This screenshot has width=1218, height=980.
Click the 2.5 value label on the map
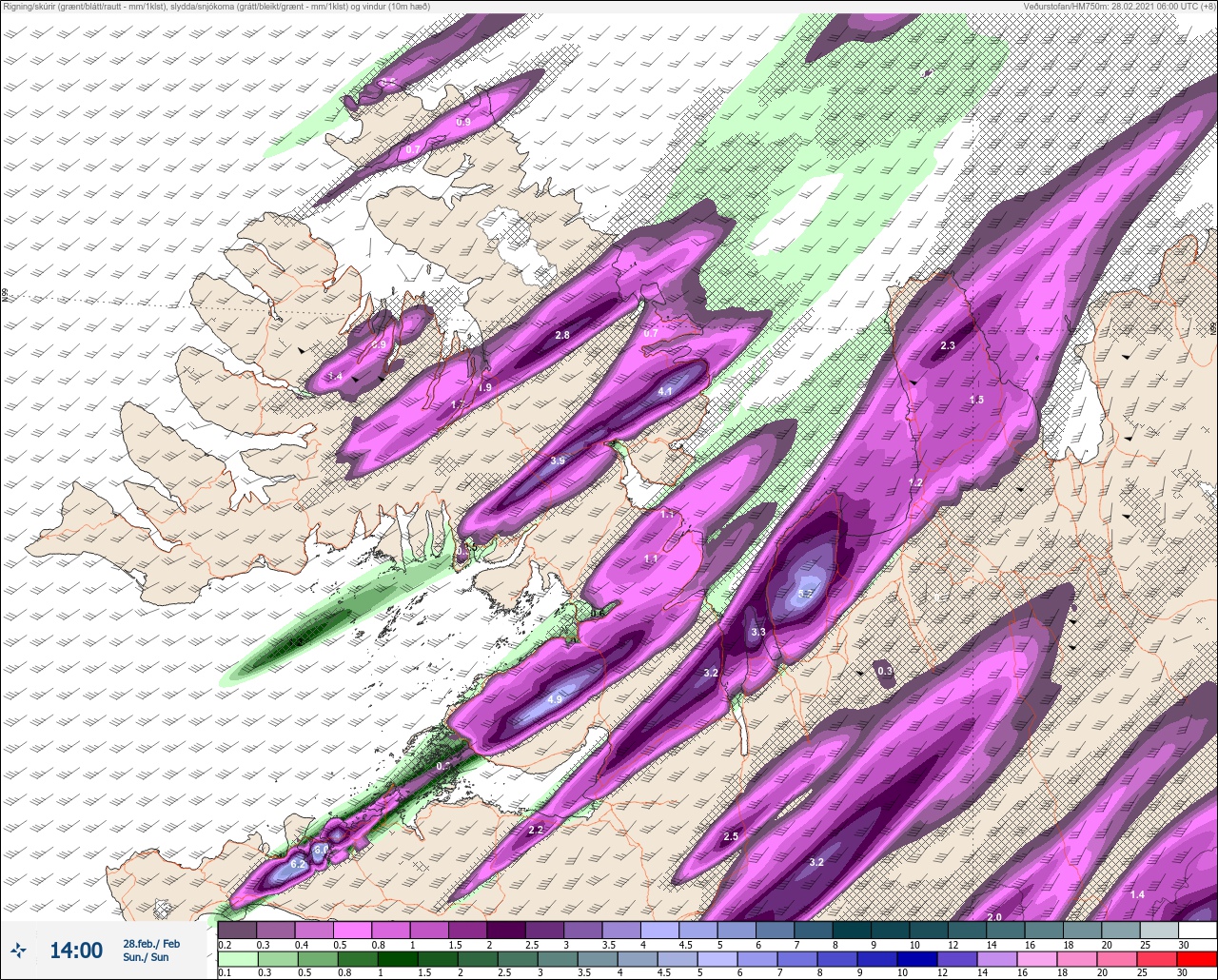731,836
